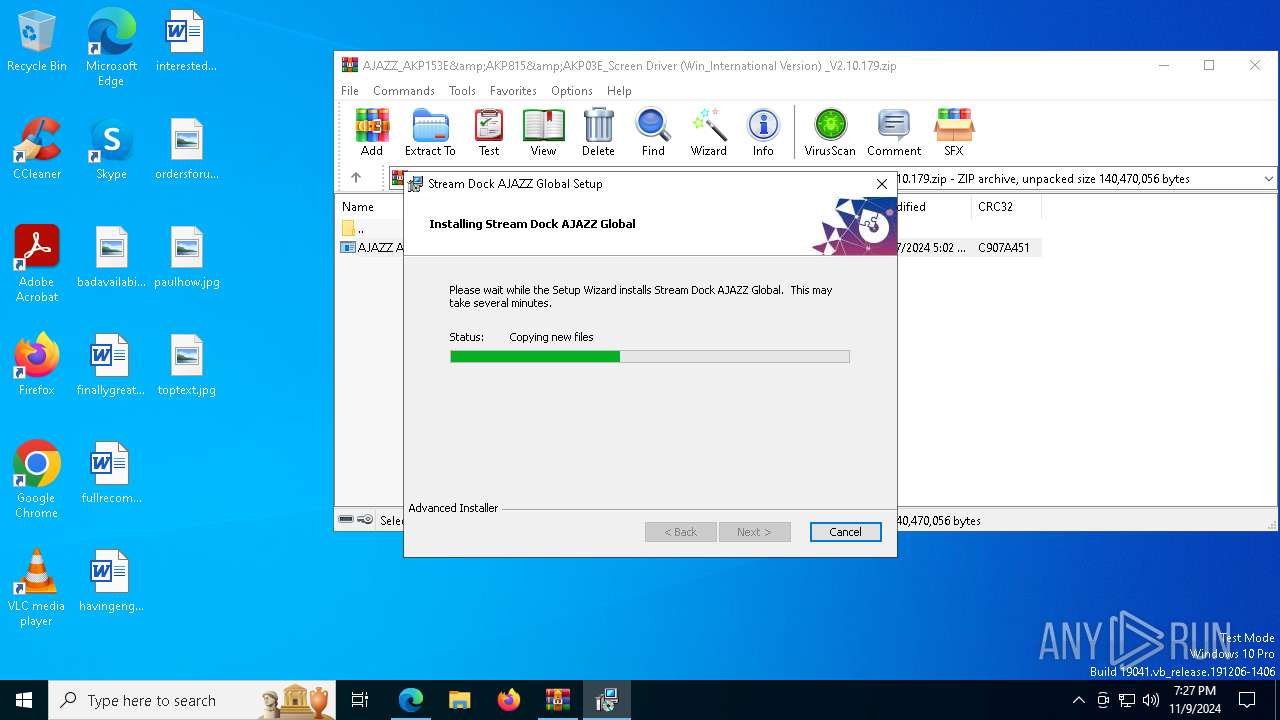Select finallygreat... Word document

111,366
